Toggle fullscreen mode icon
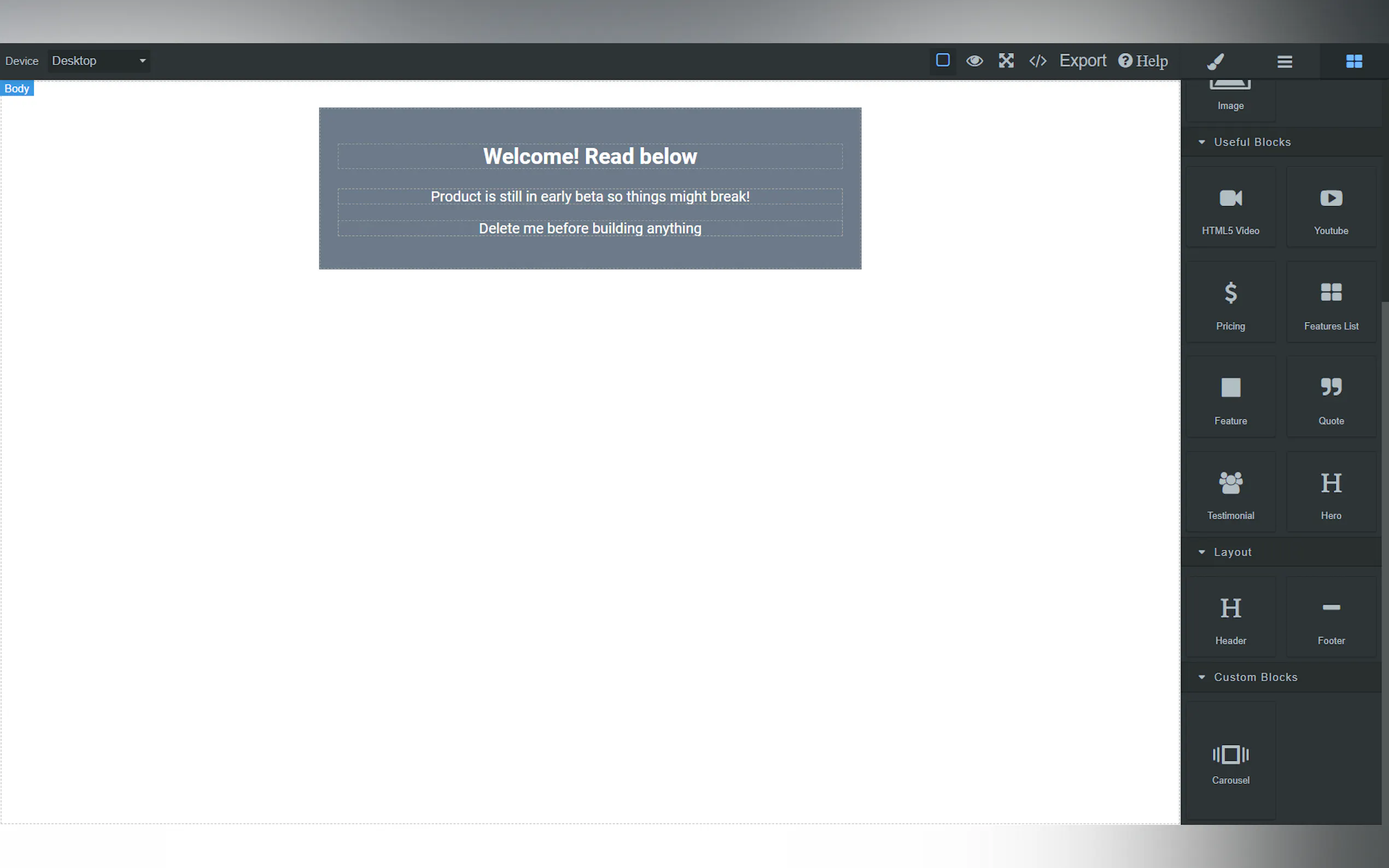This screenshot has height=868, width=1389. (x=1006, y=60)
